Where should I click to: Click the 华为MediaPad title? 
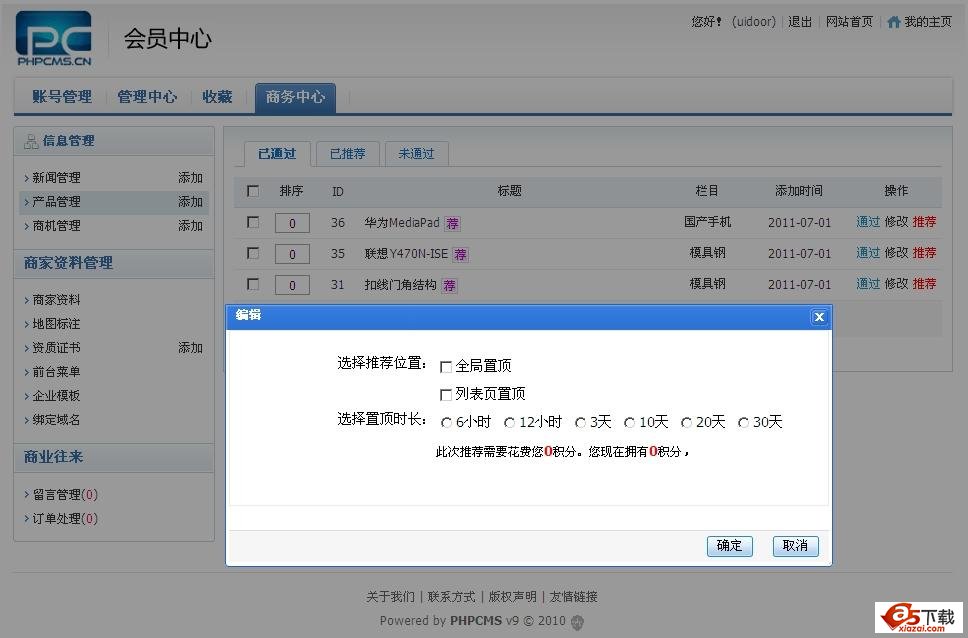click(x=402, y=222)
